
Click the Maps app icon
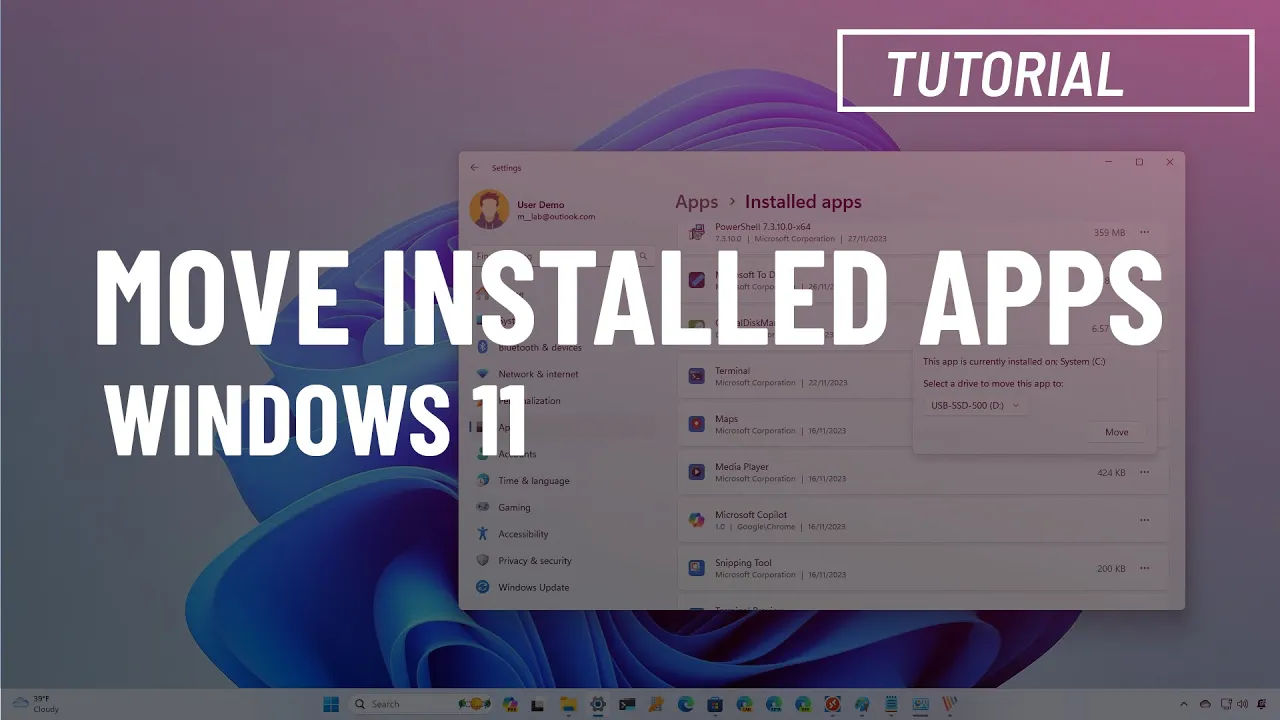point(697,424)
